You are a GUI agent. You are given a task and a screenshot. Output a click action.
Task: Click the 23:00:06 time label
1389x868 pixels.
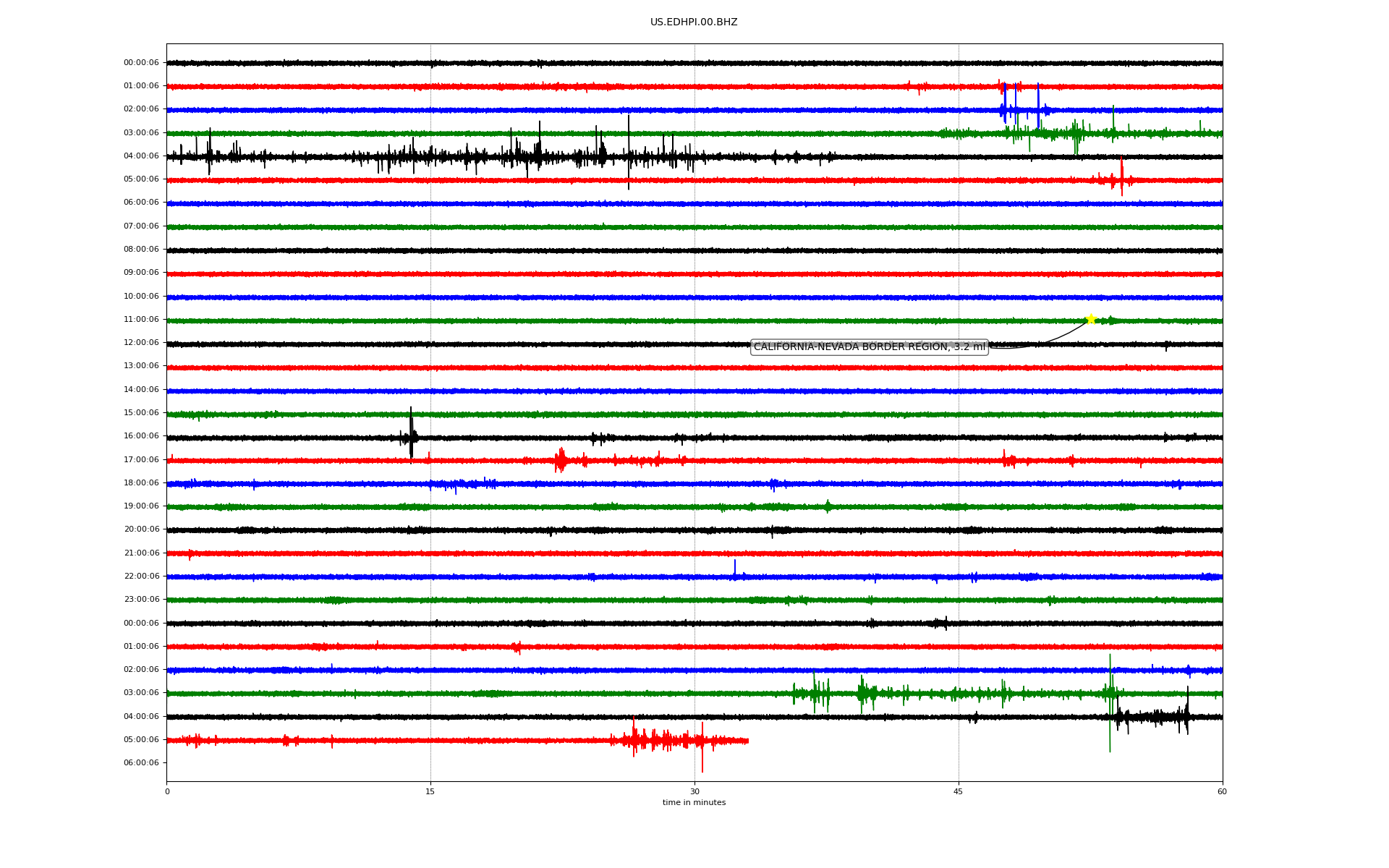tap(141, 600)
